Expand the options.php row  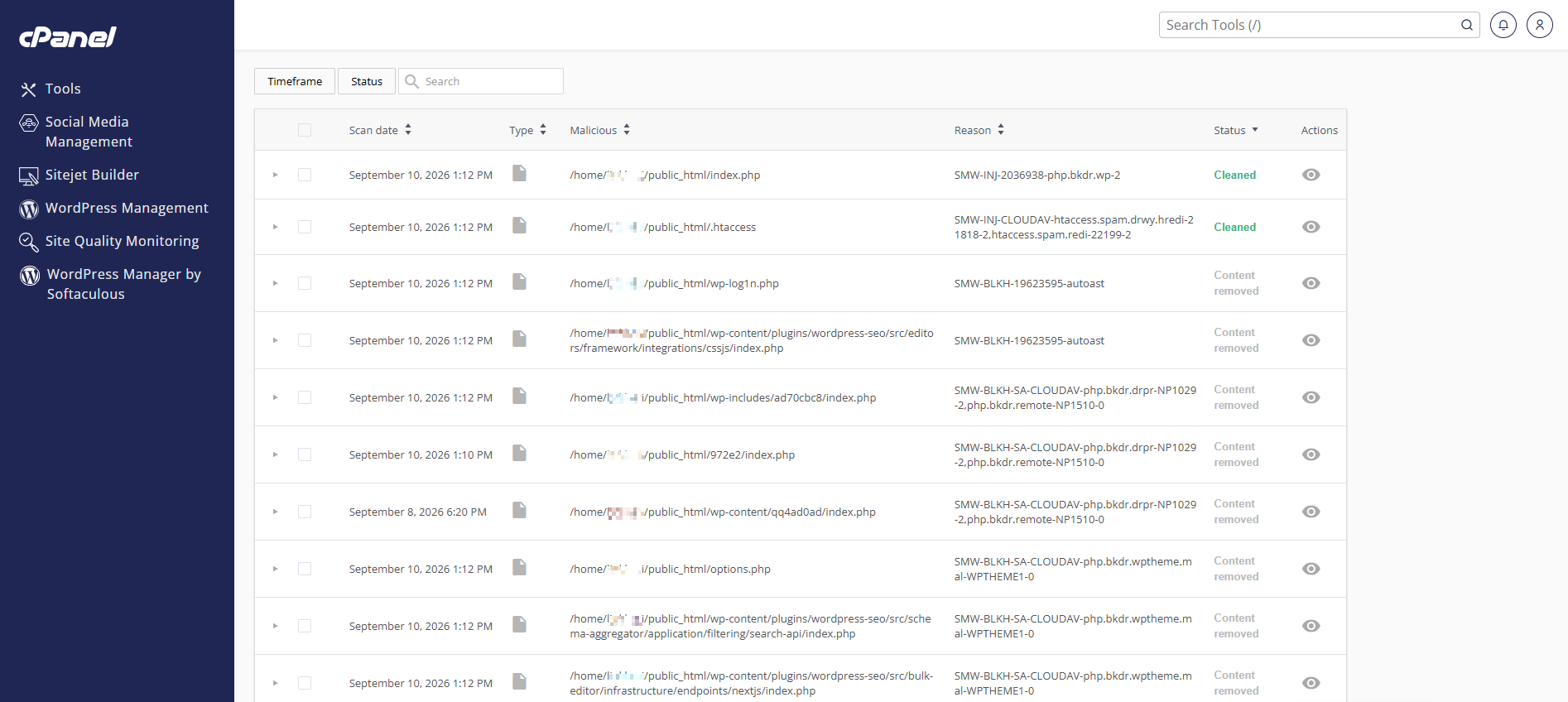point(275,569)
